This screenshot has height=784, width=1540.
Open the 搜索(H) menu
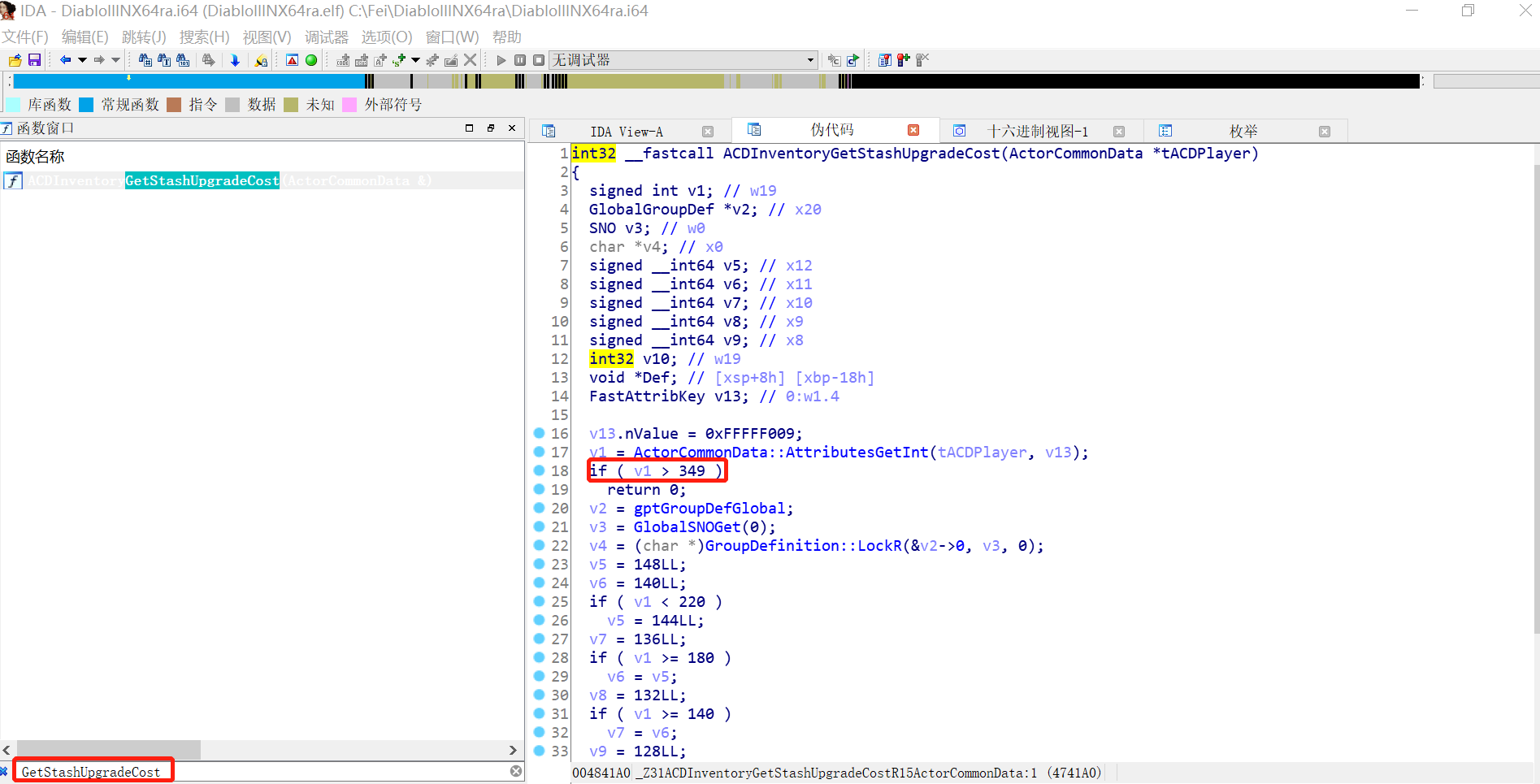(205, 37)
